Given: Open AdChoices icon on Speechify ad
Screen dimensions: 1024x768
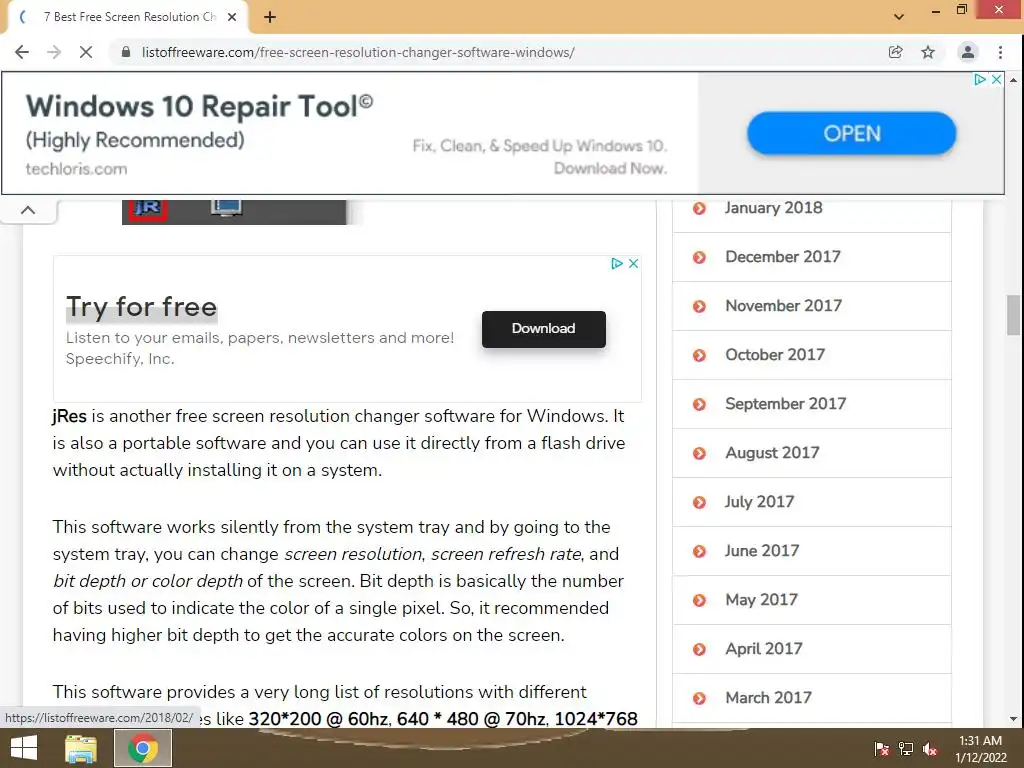Looking at the screenshot, I should 616,264.
